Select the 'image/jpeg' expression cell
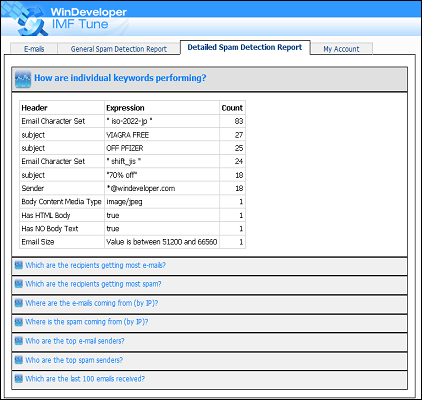This screenshot has height=400, width=422. coord(162,202)
